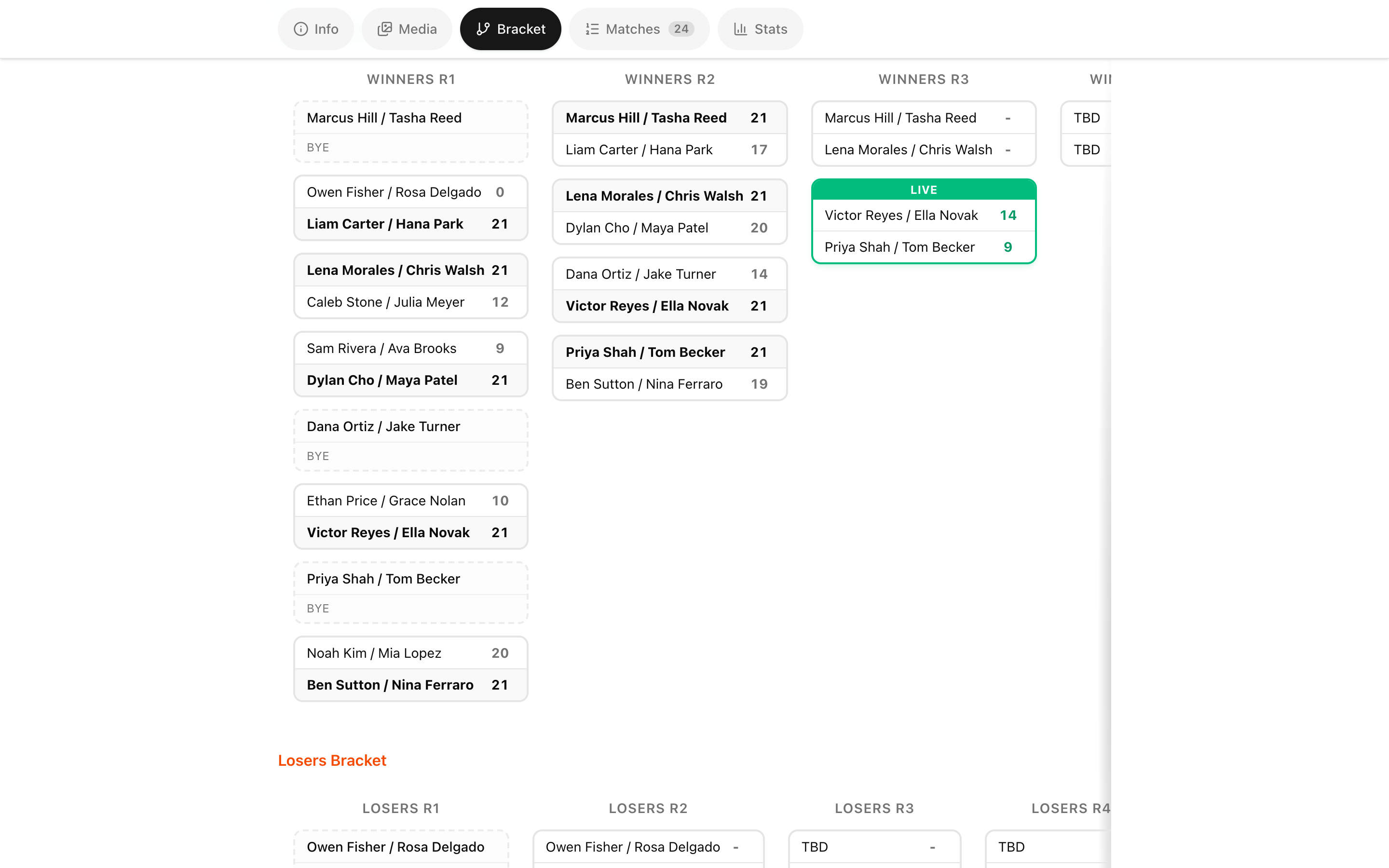Viewport: 1389px width, 868px height.
Task: Click Caleb Stone / Julia Meyer row
Action: (x=410, y=302)
